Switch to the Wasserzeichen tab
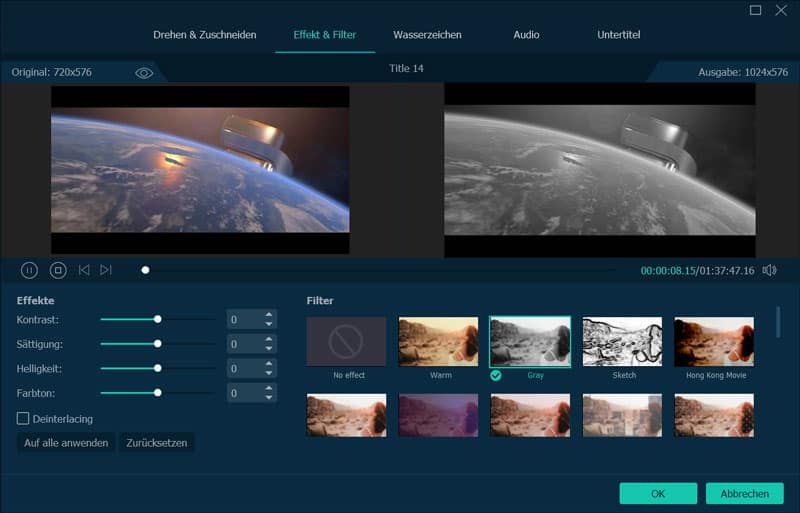Image resolution: width=800 pixels, height=513 pixels. coord(427,35)
